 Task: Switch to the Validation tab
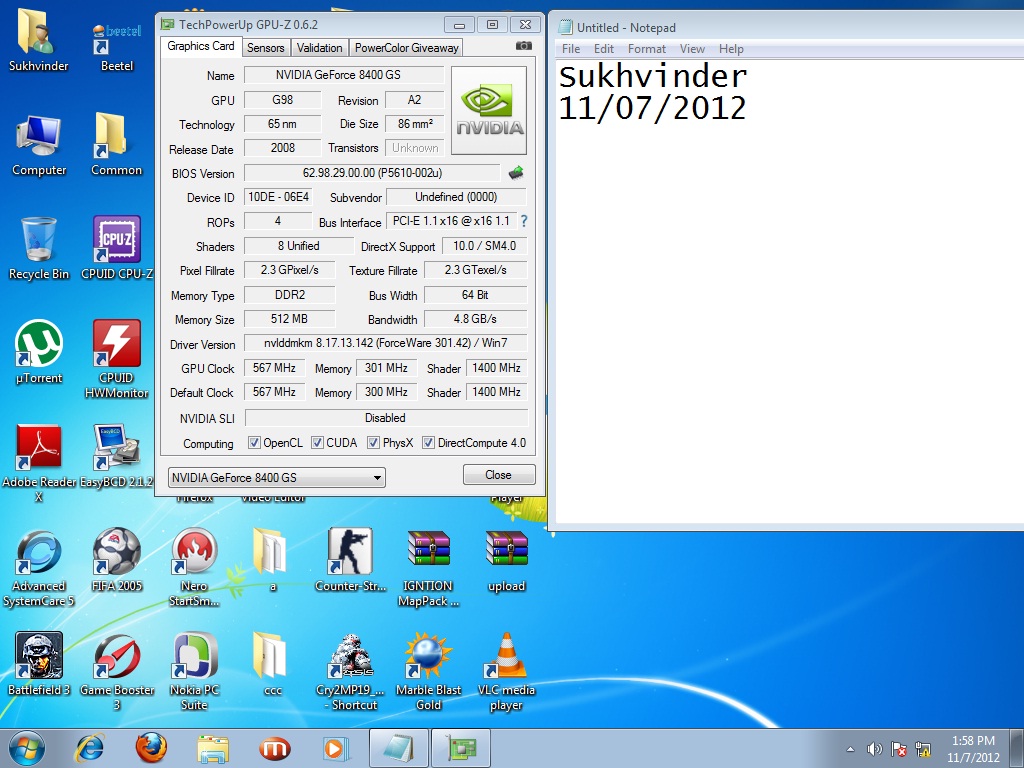(x=319, y=48)
